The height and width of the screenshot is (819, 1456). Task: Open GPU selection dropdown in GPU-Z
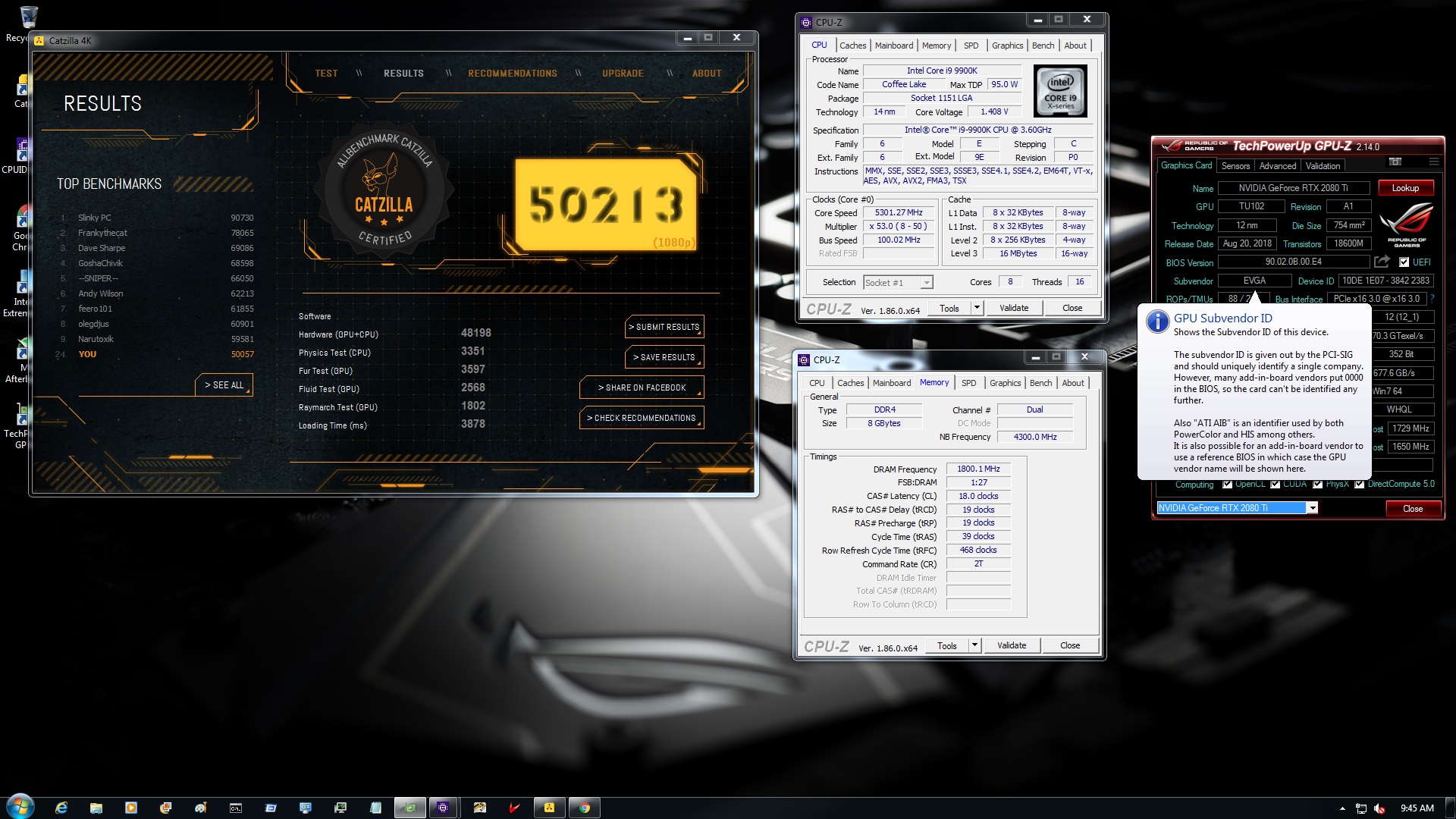tap(1312, 508)
